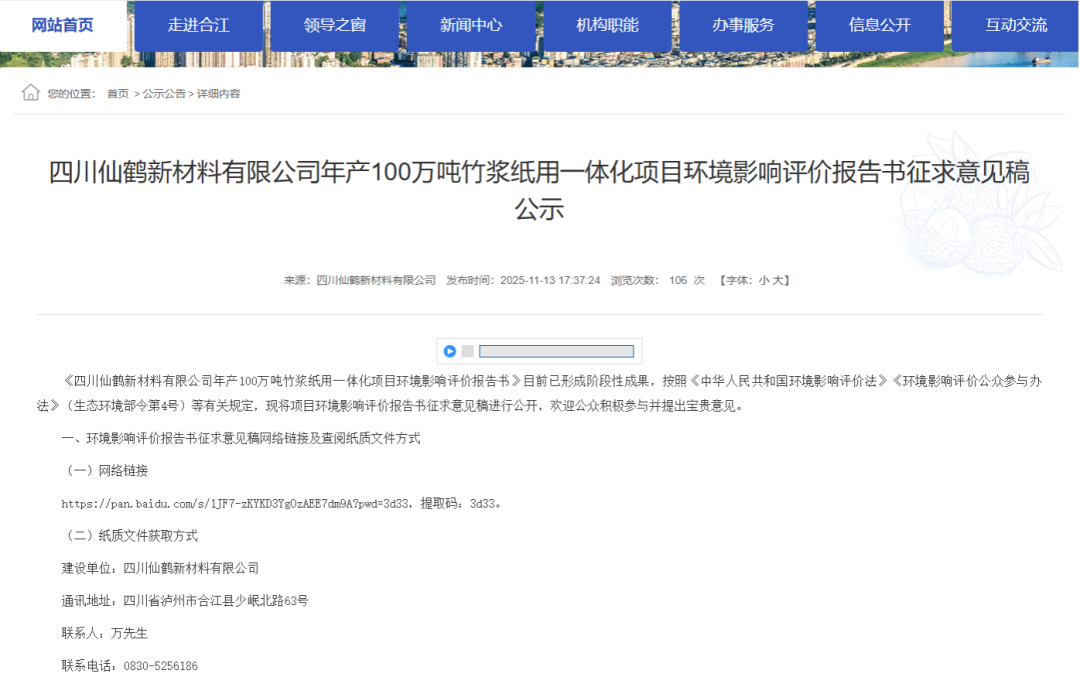Click 详细内容 in the breadcrumb
The width and height of the screenshot is (1080, 684).
pos(218,94)
